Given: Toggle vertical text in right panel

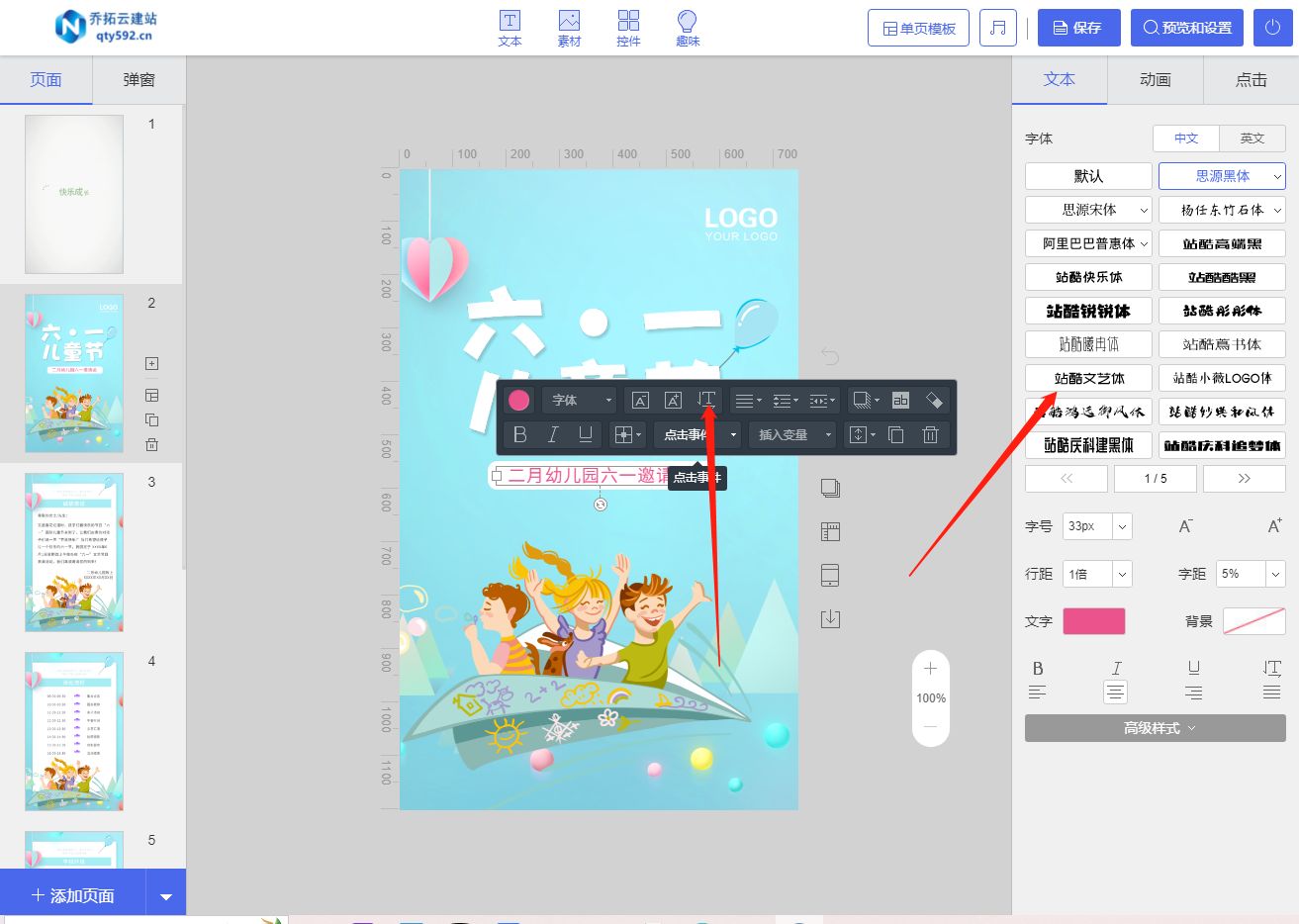Looking at the screenshot, I should pos(1272,669).
